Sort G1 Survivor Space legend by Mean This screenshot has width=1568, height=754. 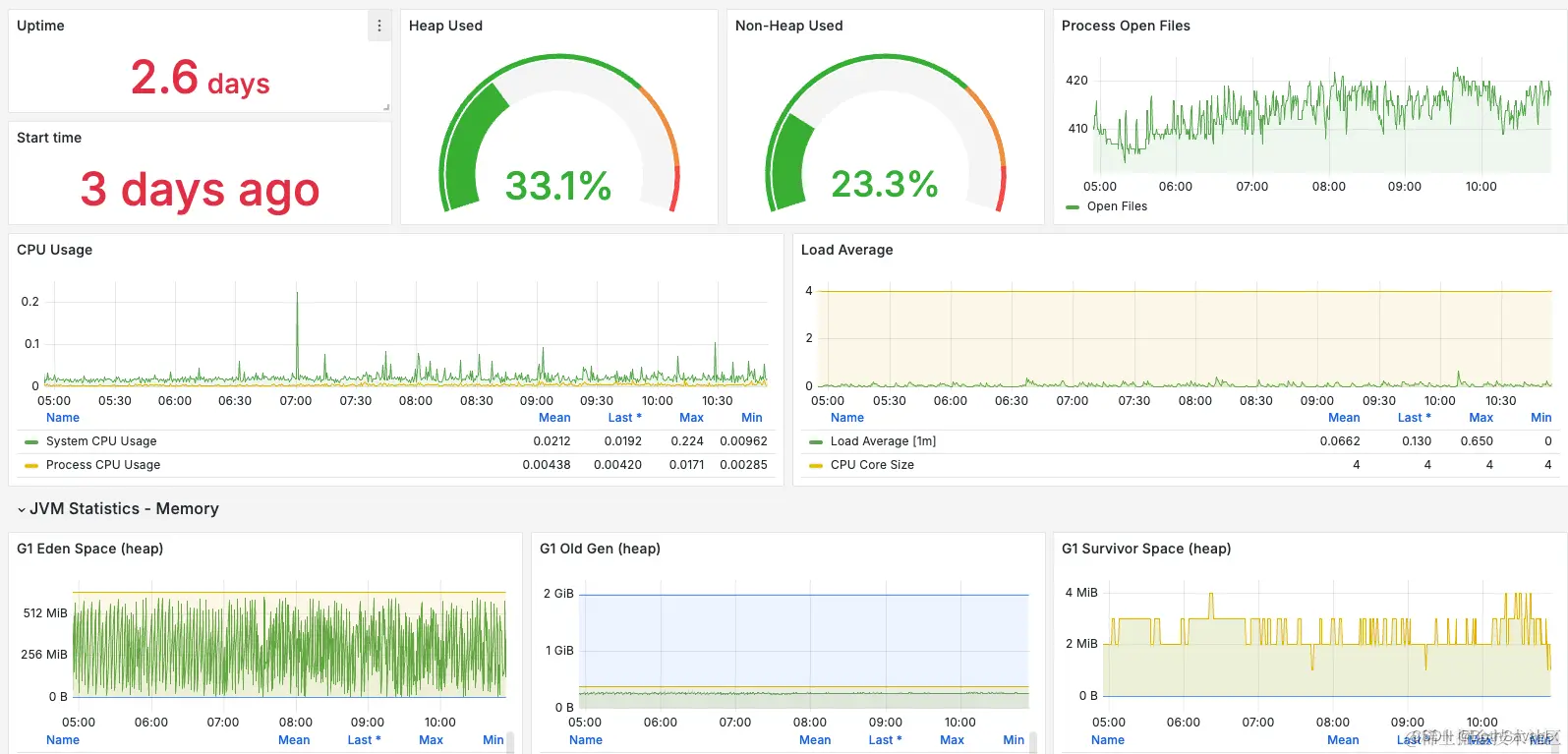click(x=1343, y=740)
